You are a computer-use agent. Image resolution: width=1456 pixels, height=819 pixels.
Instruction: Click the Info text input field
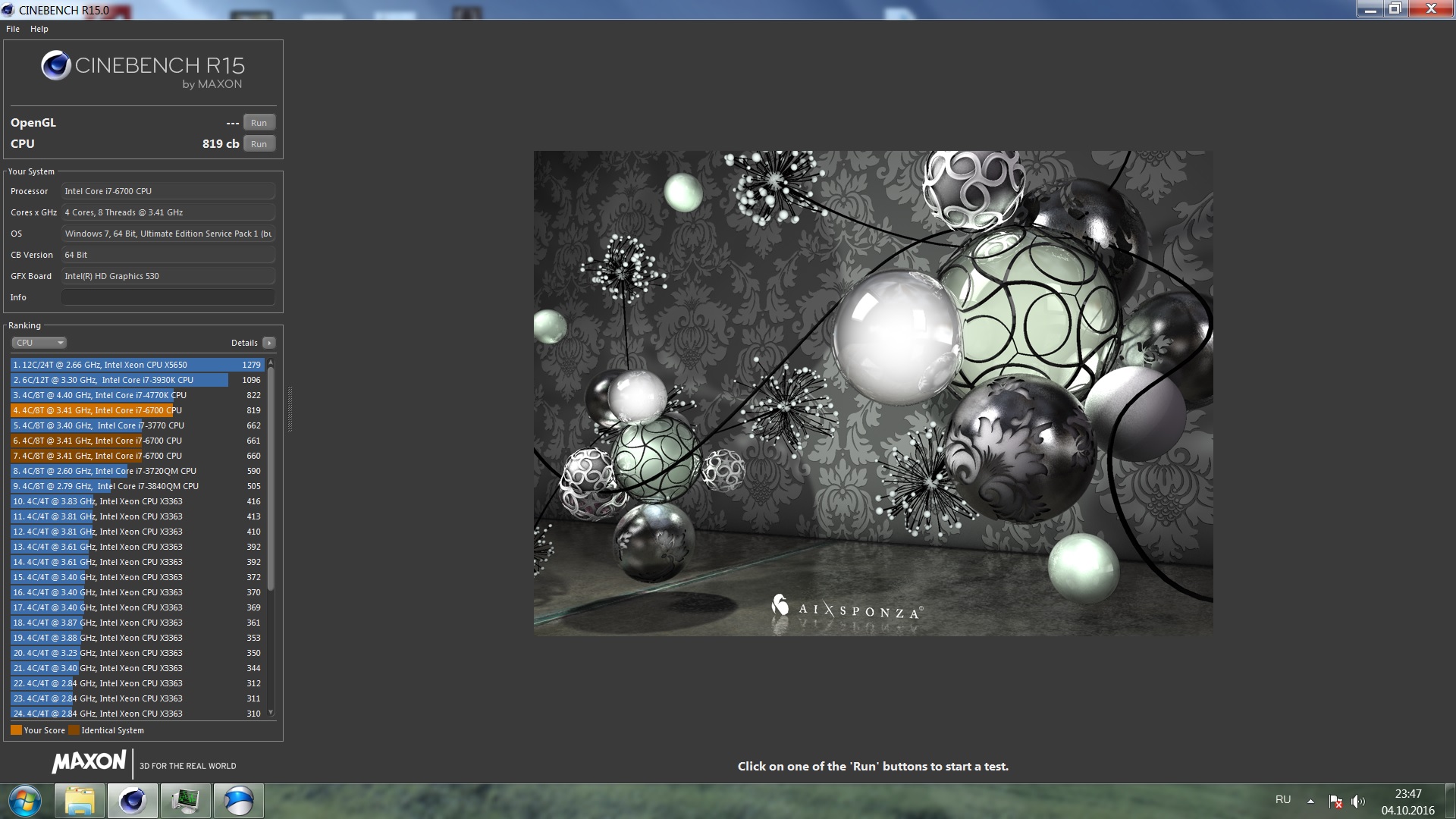[168, 297]
